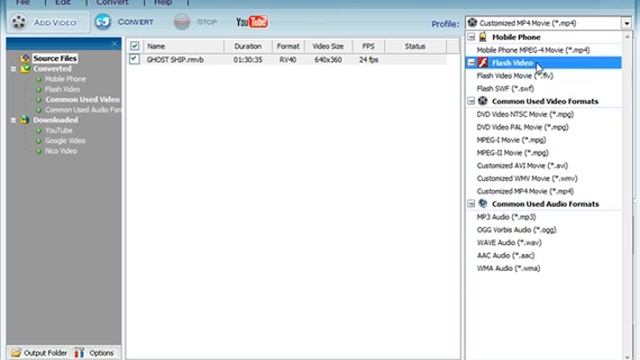Uncheck the GHOST SHIP.rmvb checkbox

tap(134, 59)
